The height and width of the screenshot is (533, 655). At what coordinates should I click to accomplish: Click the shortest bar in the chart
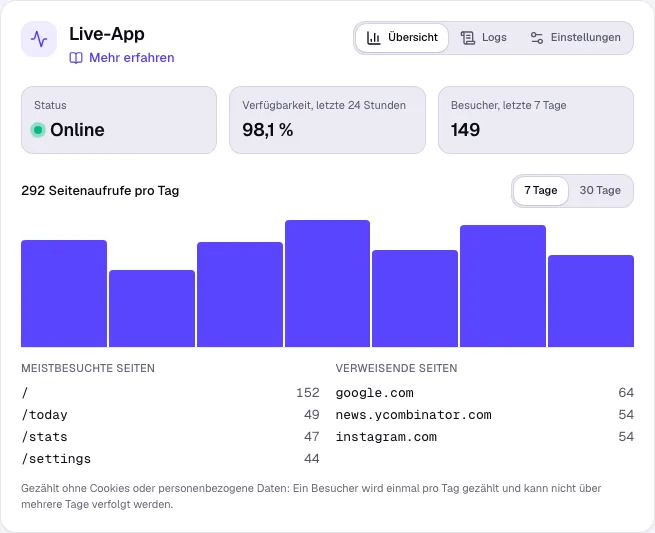[152, 308]
